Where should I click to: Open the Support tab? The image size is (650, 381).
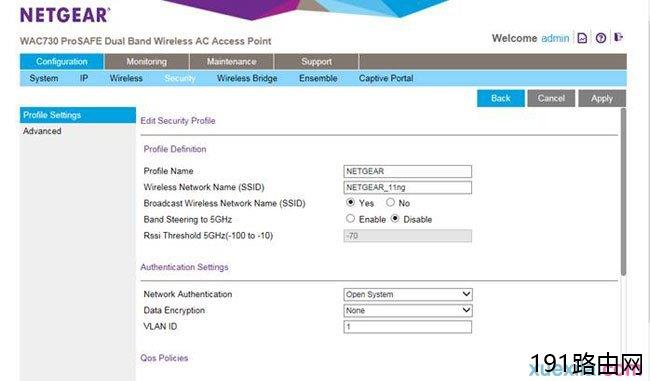point(316,62)
